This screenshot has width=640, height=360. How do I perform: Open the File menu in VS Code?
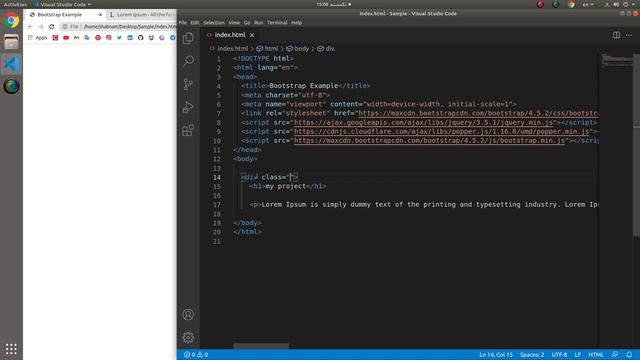(x=183, y=23)
